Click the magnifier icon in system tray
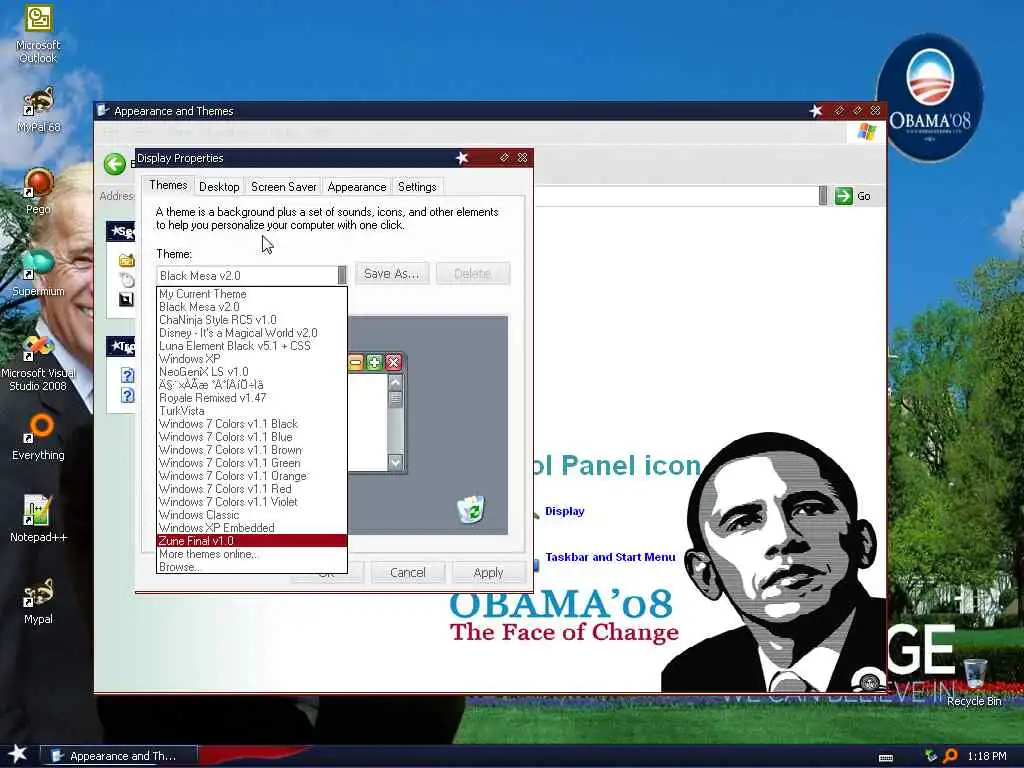The width and height of the screenshot is (1024, 768). click(950, 756)
